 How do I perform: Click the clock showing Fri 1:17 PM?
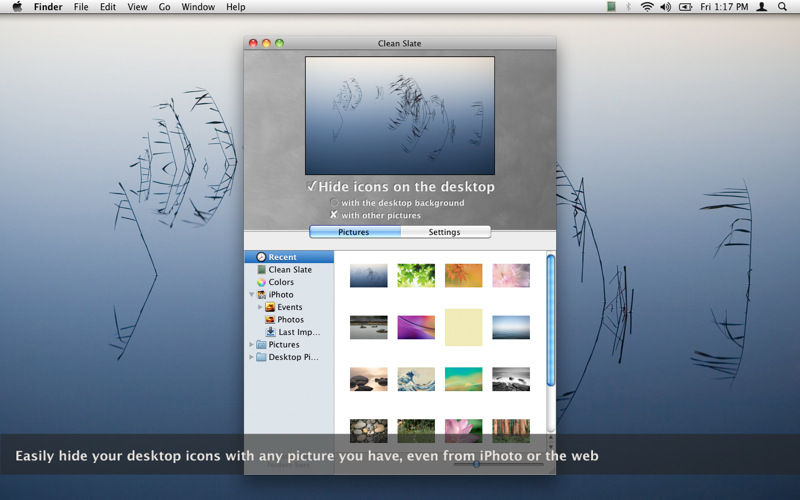724,7
